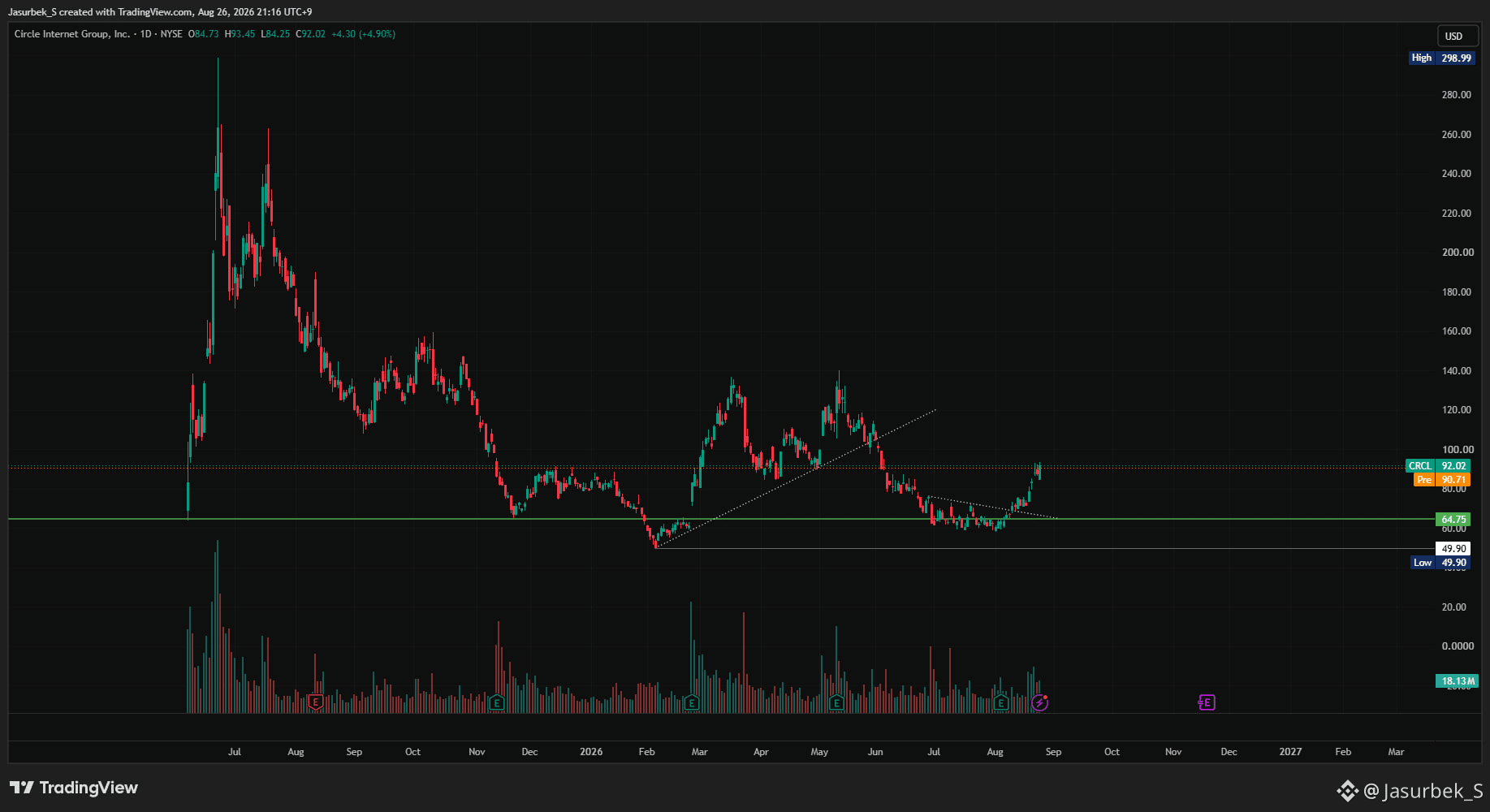Click the NYSE exchange label
This screenshot has height=812, width=1490.
coord(171,34)
